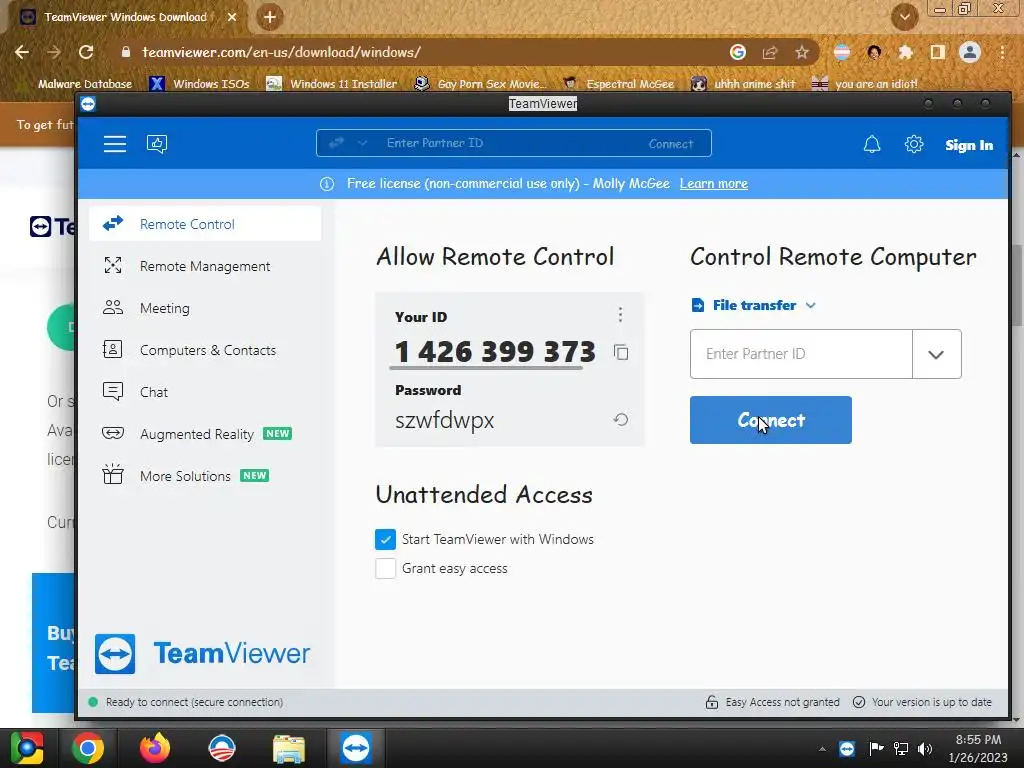Click the TeamViewer logo at bottom left

click(202, 653)
